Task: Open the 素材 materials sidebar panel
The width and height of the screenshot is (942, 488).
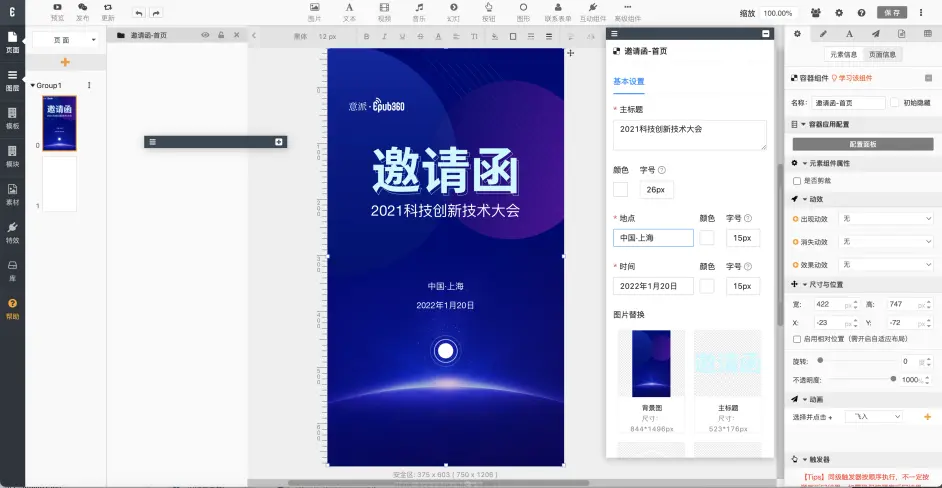Action: (12, 194)
